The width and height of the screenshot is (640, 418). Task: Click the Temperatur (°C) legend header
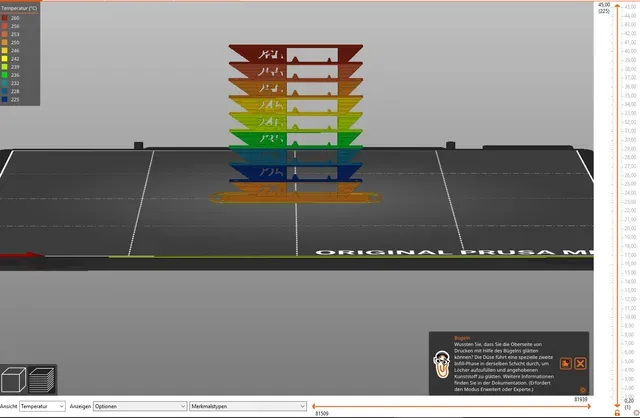[19, 8]
